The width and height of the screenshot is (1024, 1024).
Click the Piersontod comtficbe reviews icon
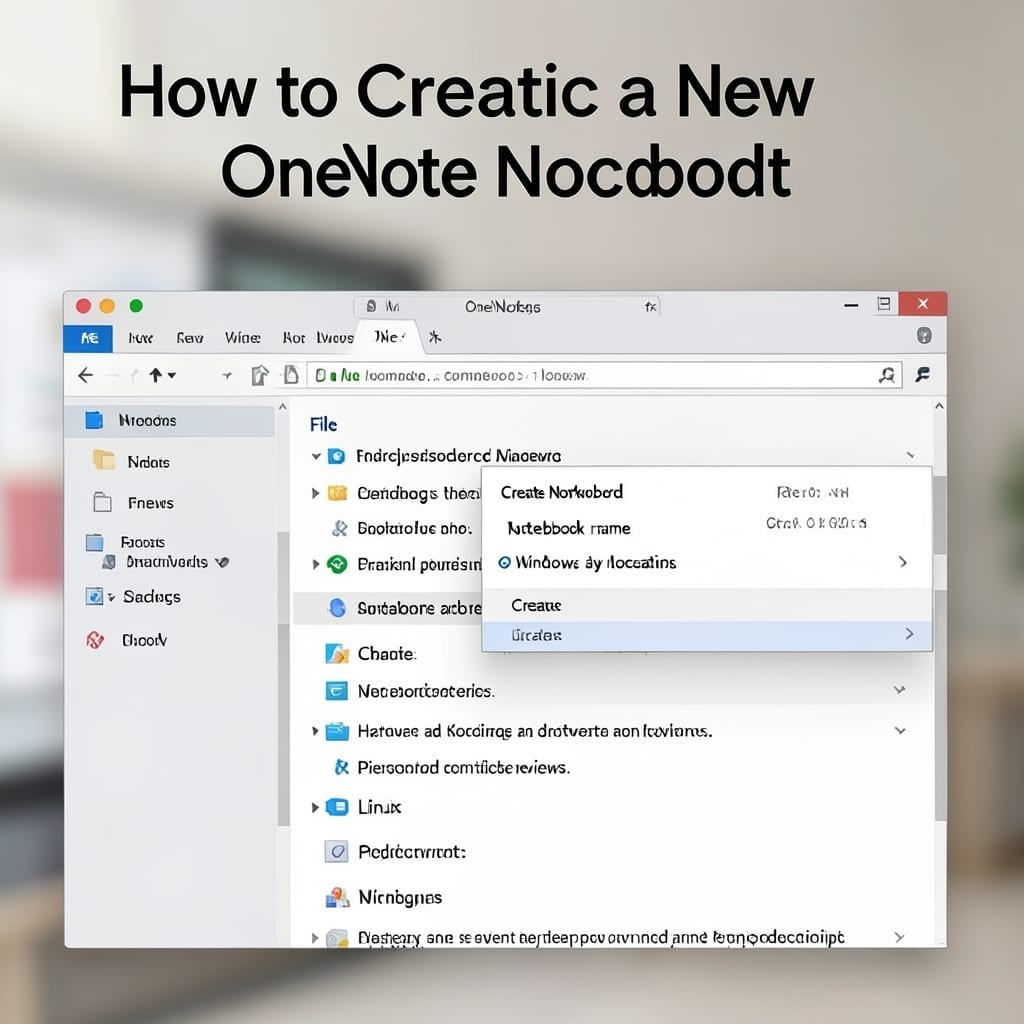pyautogui.click(x=341, y=767)
